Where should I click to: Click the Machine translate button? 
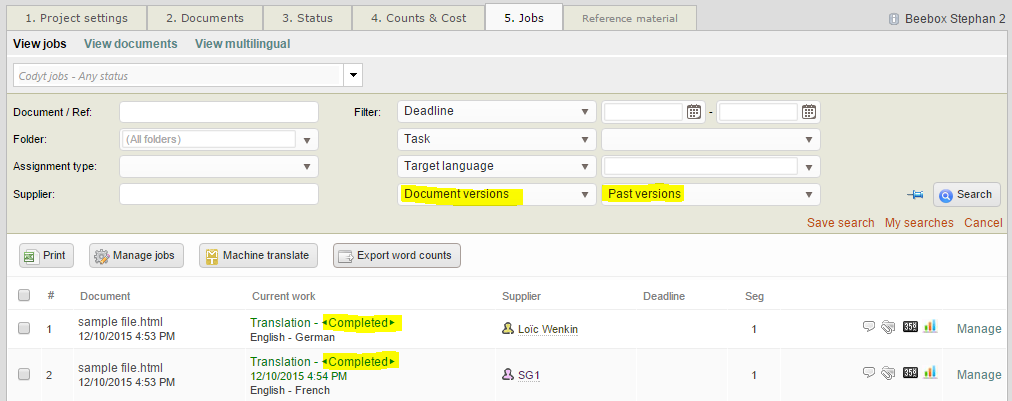point(259,256)
